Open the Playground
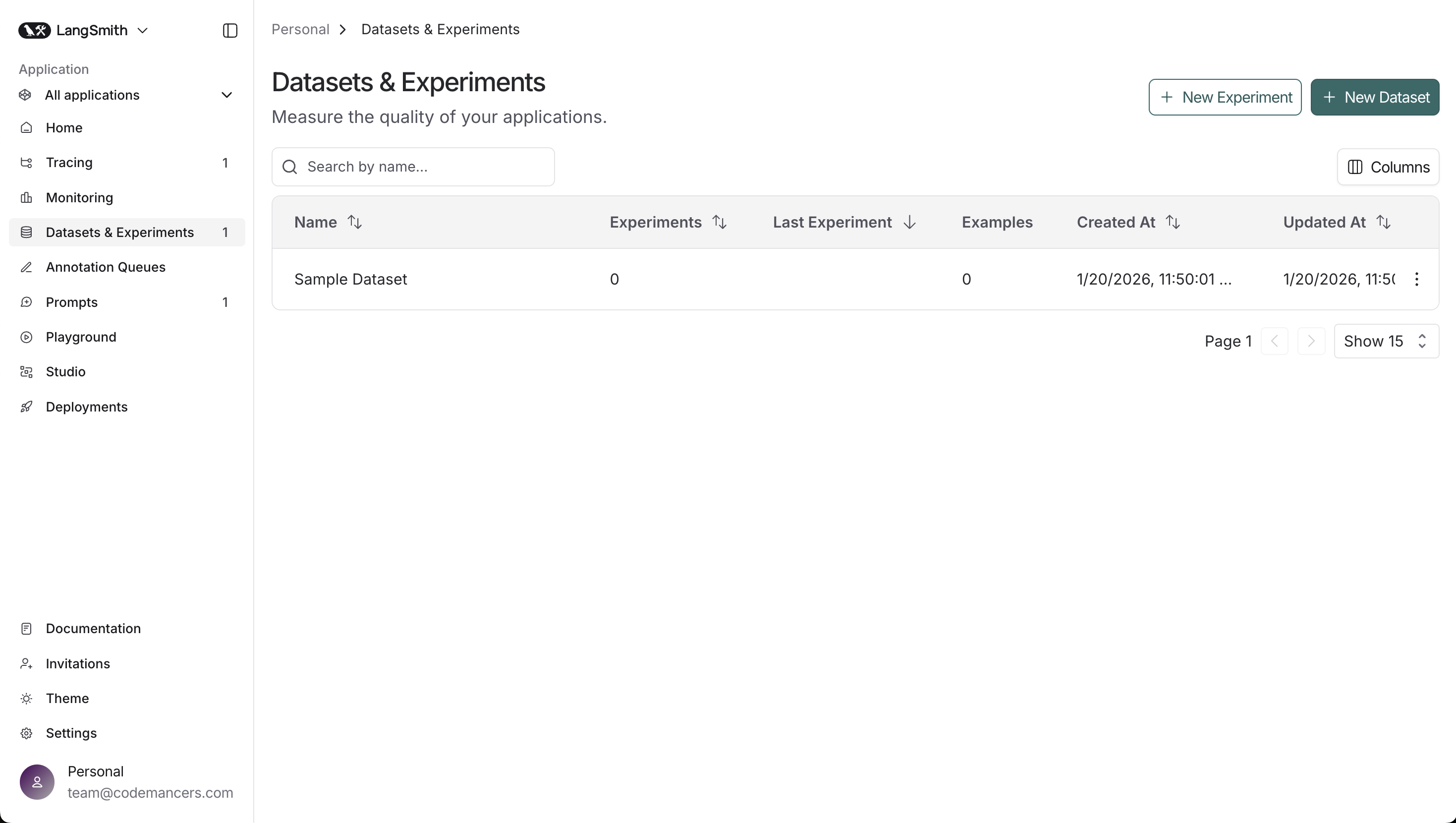Screen dimensions: 1456x823 tap(81, 337)
